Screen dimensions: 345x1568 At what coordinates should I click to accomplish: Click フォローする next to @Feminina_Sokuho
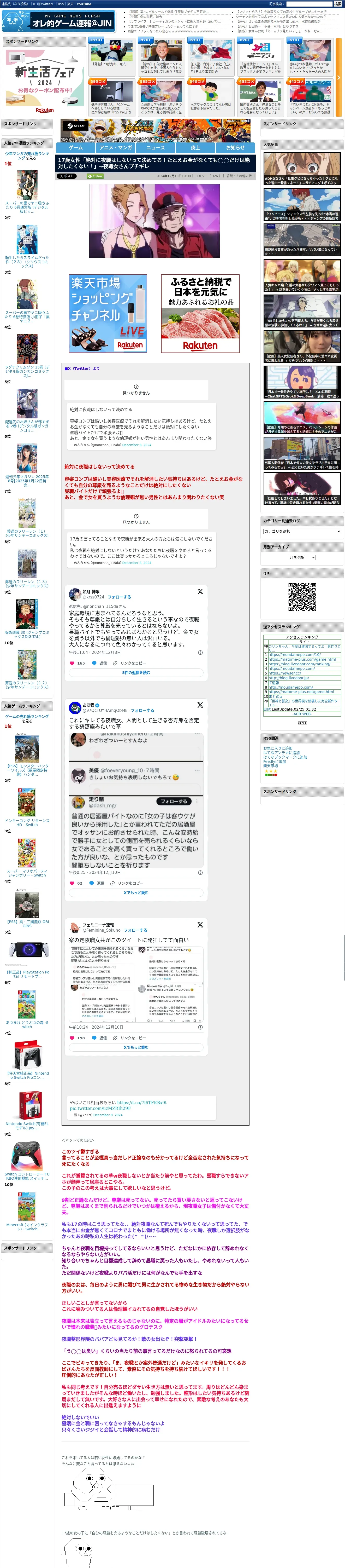(x=135, y=930)
